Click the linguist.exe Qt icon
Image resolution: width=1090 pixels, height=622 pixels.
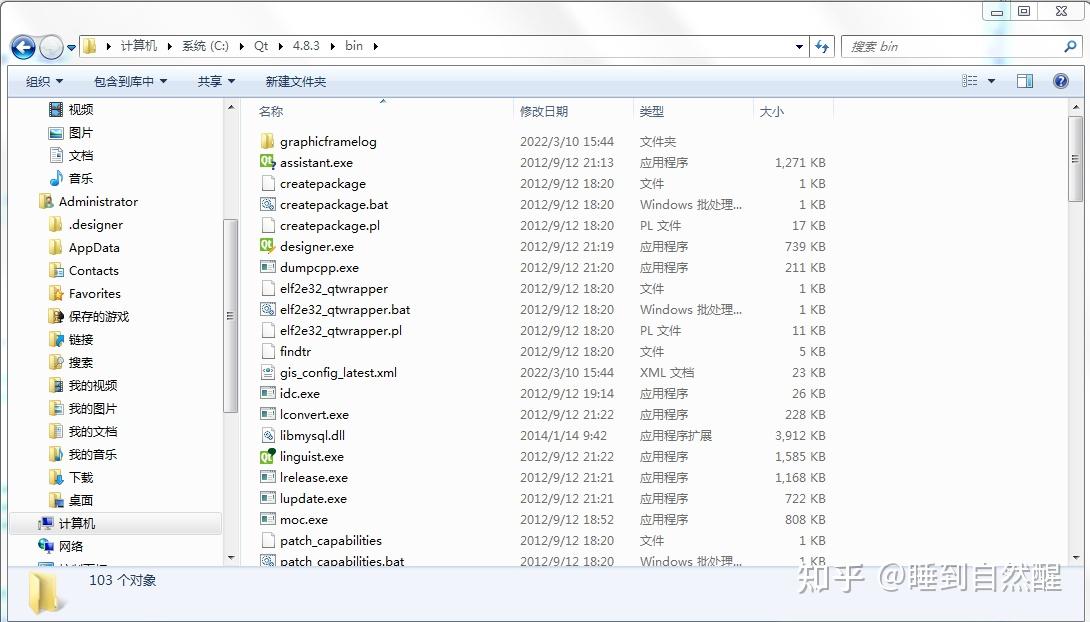[x=267, y=456]
